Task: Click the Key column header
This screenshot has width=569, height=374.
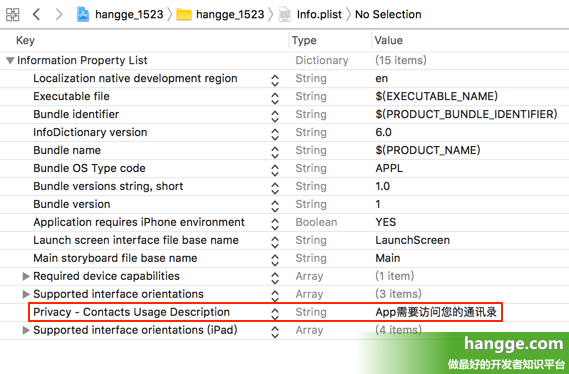Action: click(25, 40)
